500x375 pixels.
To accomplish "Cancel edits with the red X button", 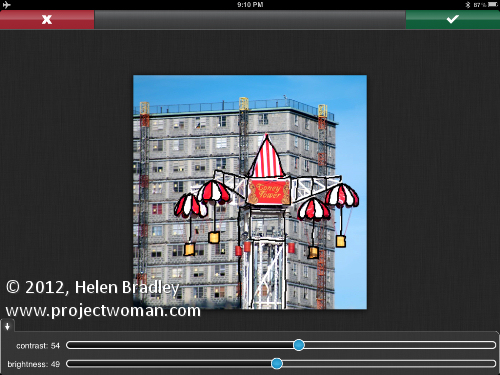I will coord(47,19).
